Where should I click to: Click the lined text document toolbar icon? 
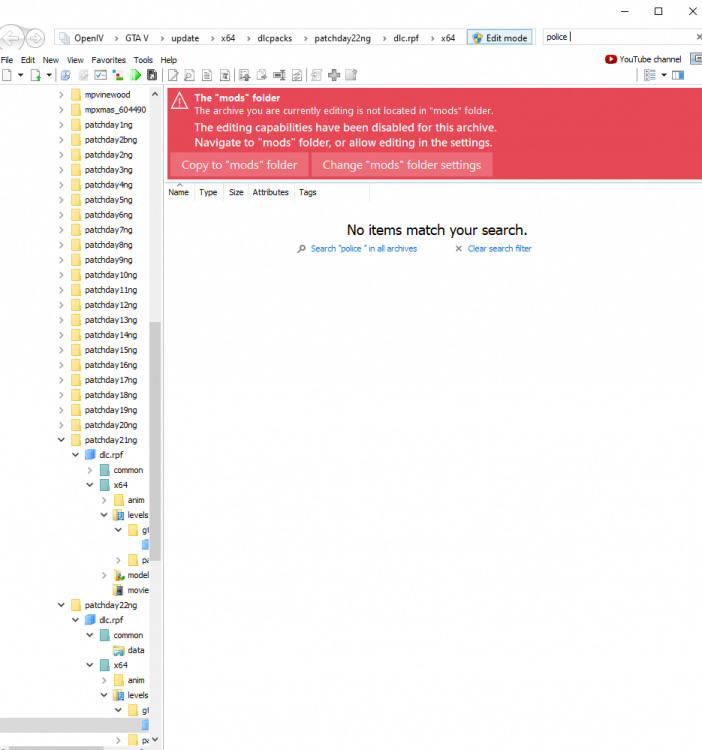[207, 75]
